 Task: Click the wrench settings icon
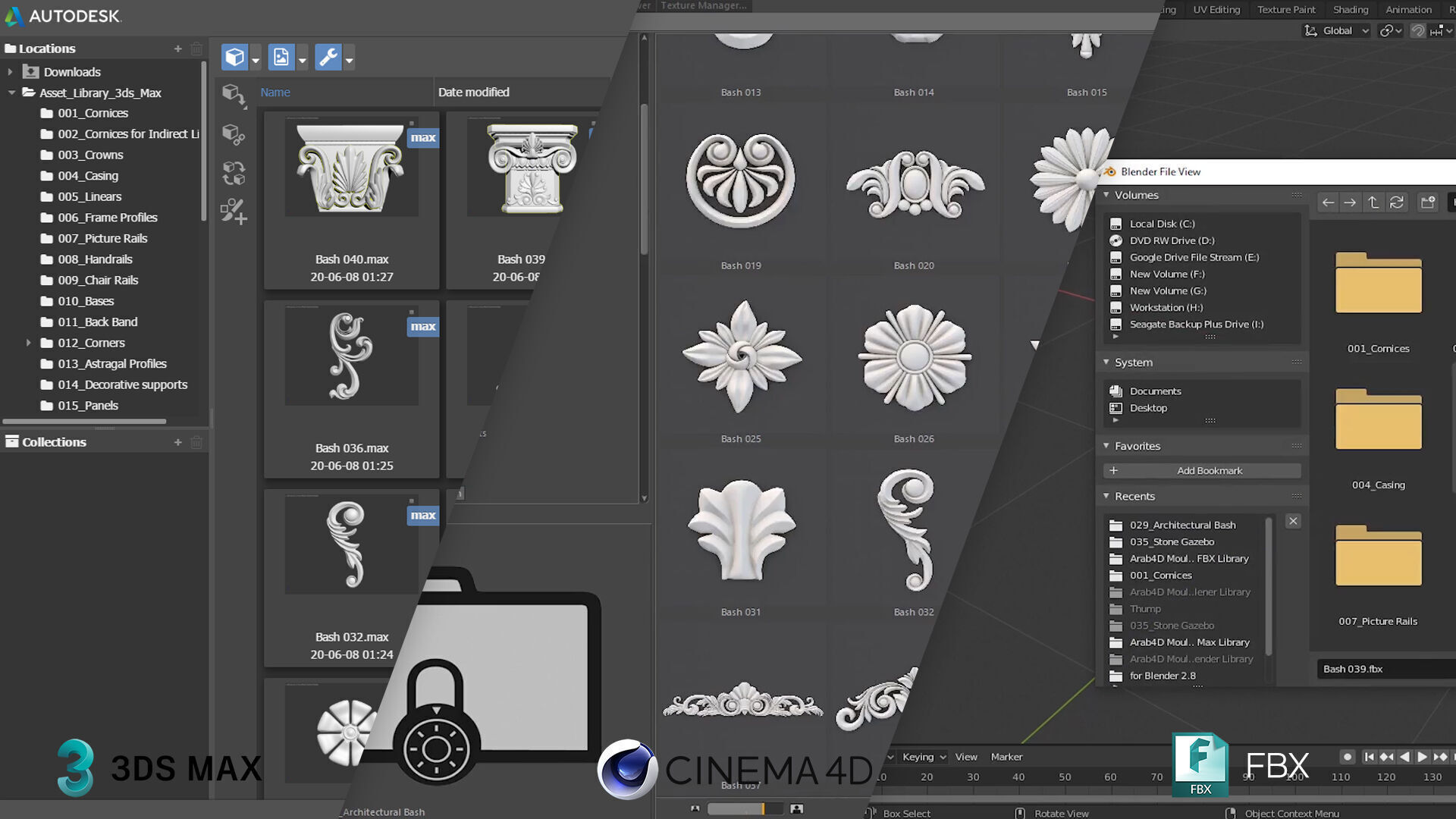tap(328, 58)
